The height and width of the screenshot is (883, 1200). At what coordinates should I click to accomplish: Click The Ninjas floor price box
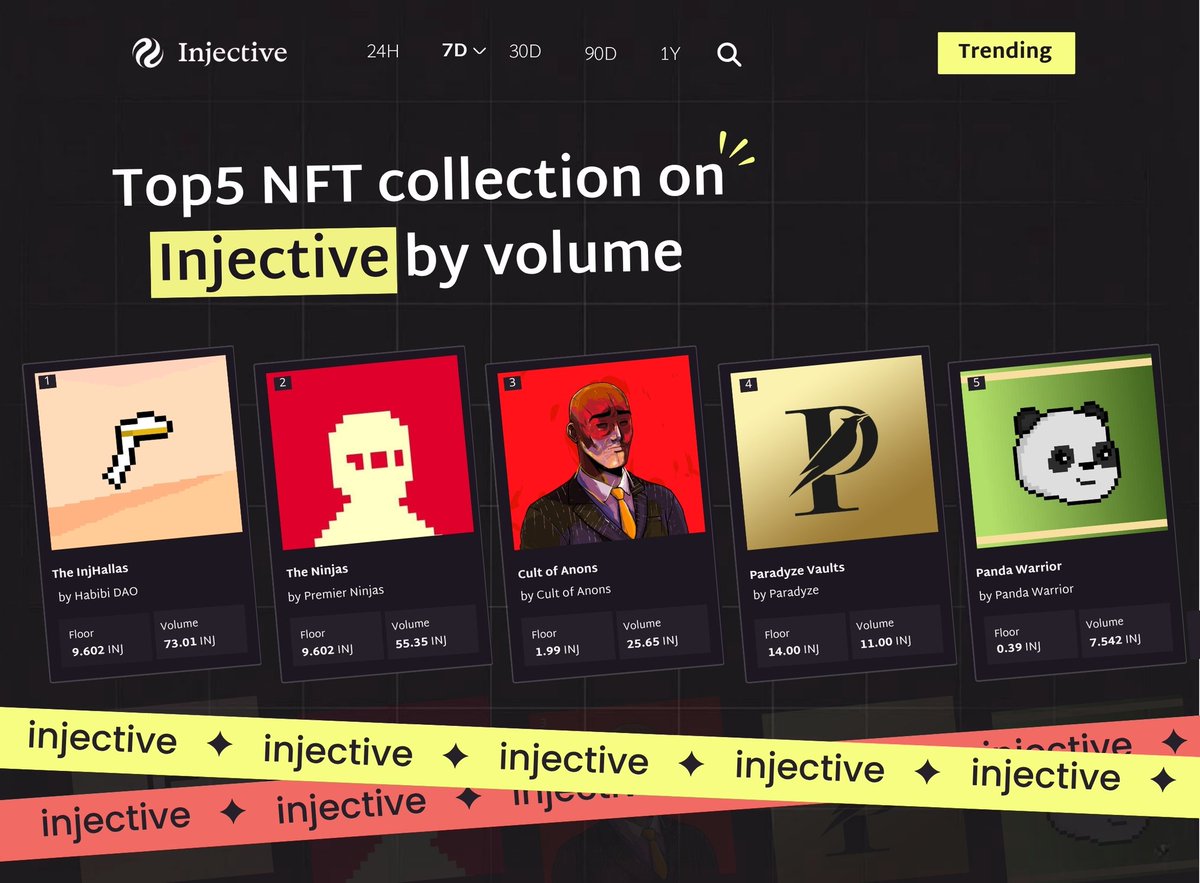336,641
